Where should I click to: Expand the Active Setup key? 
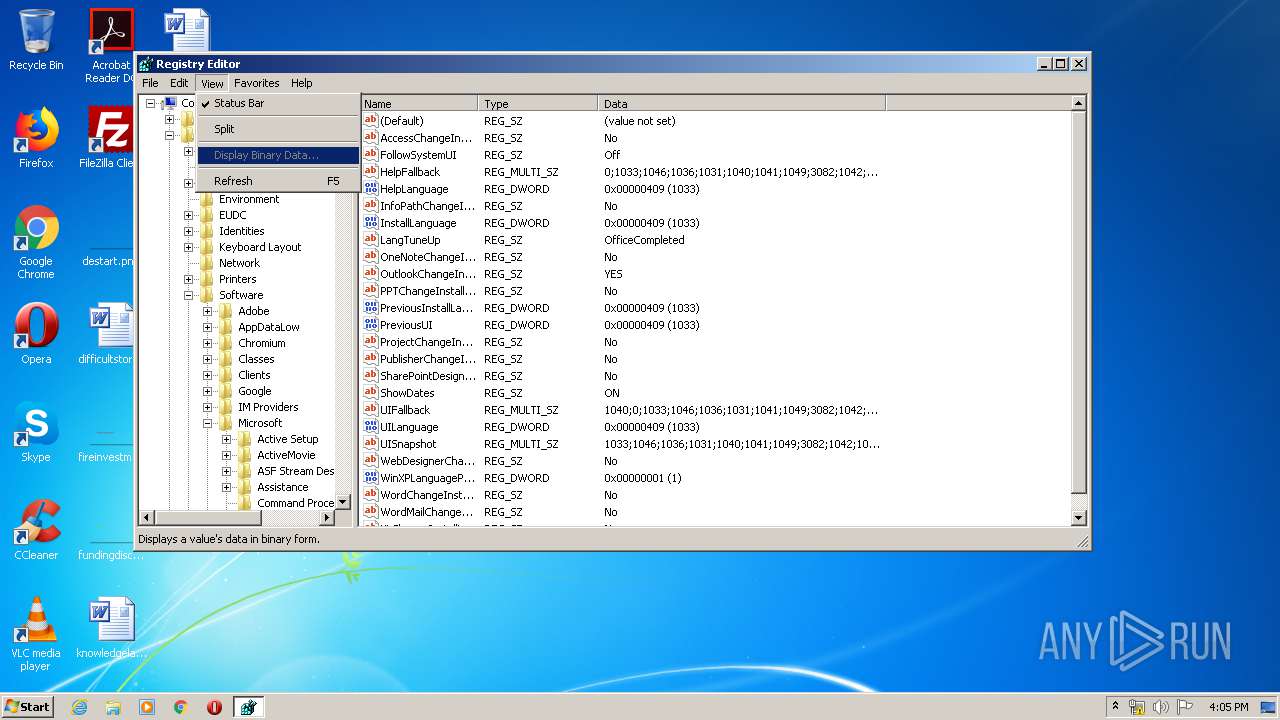(226, 439)
